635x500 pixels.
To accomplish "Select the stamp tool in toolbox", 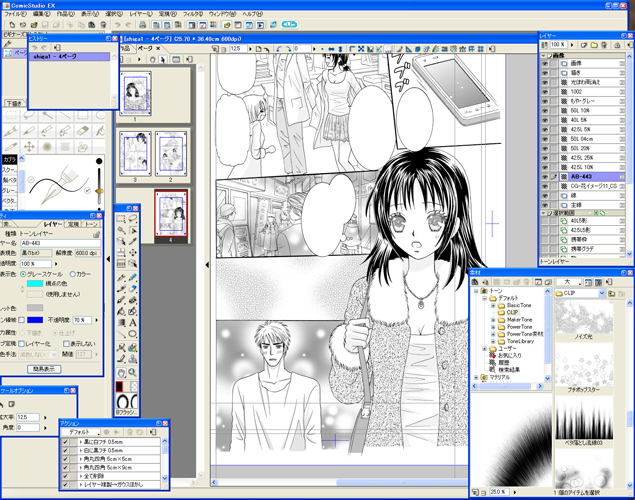I will click(132, 359).
